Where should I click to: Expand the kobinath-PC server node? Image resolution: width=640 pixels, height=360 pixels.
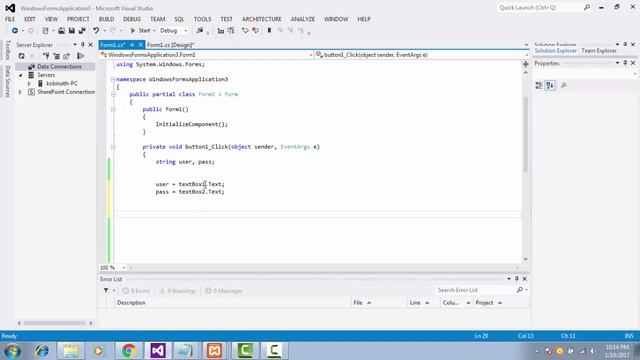(29, 84)
